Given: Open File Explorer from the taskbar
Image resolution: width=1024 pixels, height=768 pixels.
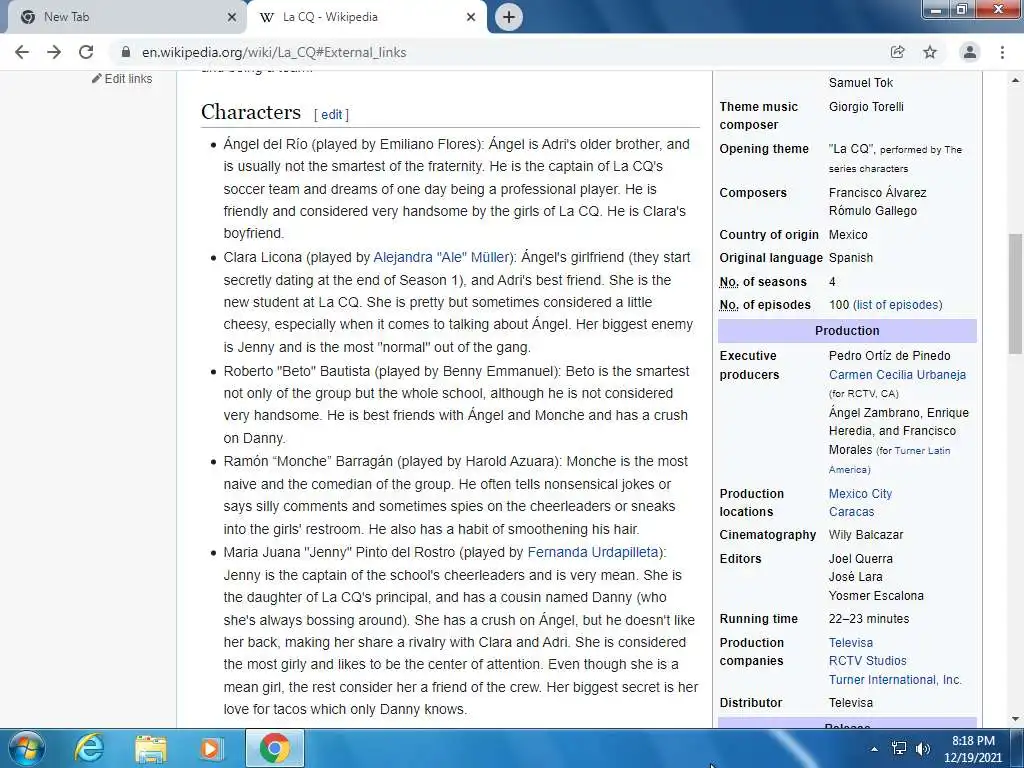Looking at the screenshot, I should [x=151, y=748].
